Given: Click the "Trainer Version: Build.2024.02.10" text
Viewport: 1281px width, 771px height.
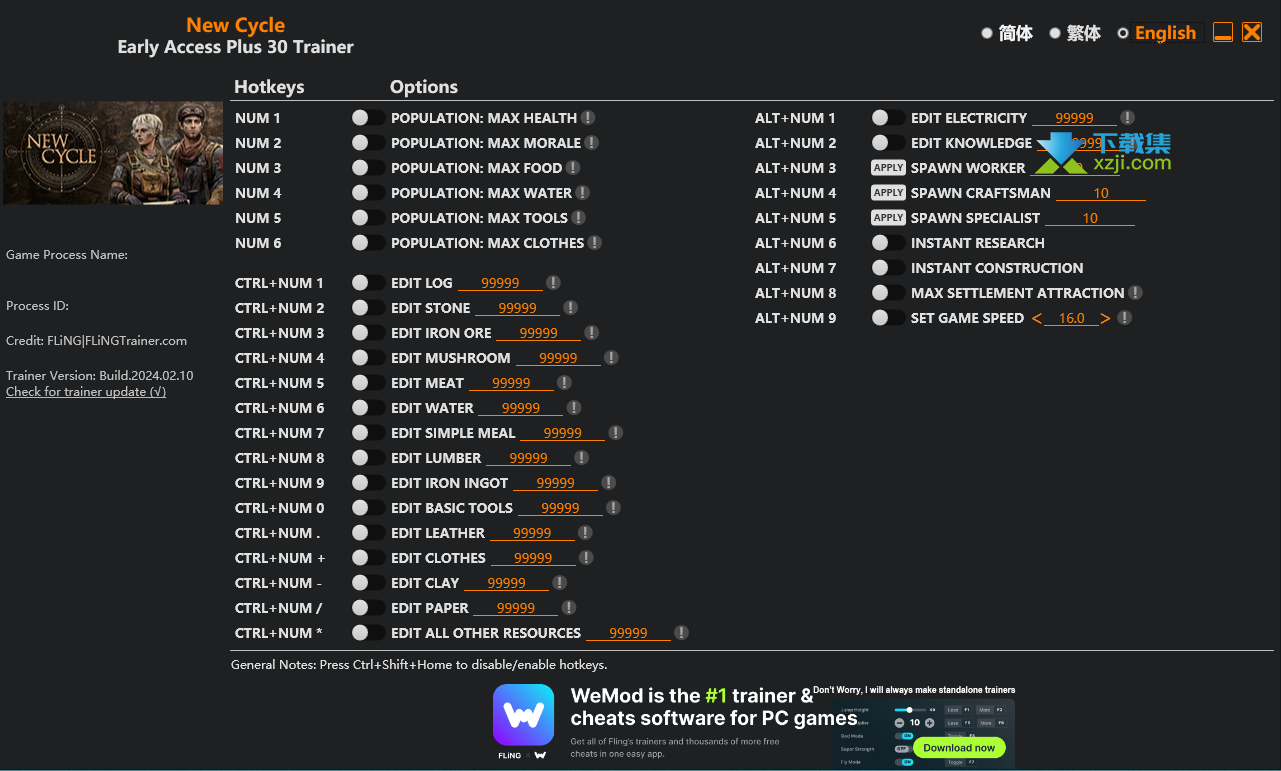Looking at the screenshot, I should 100,375.
